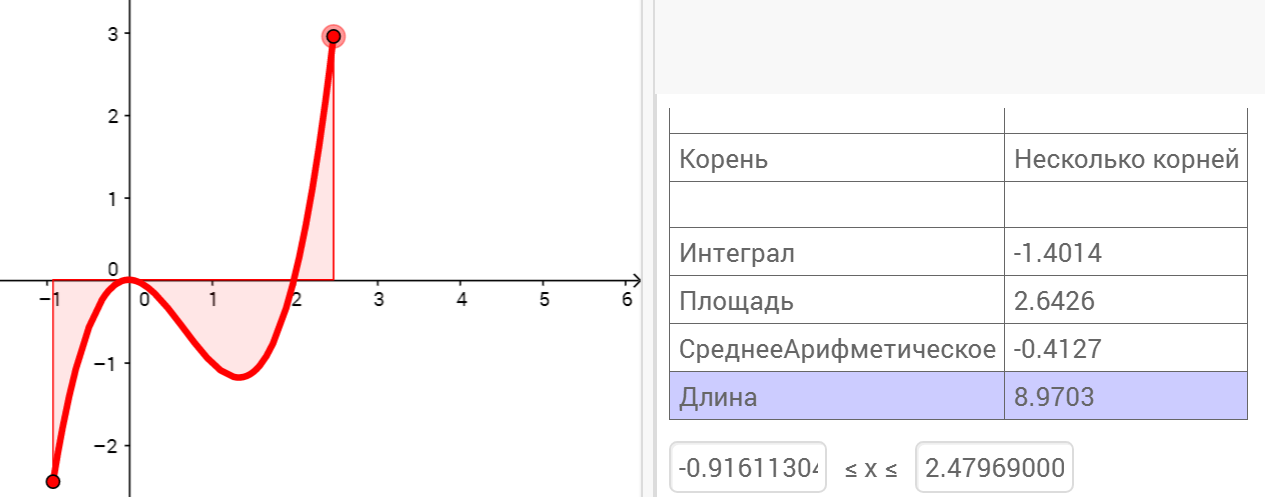Screen dimensions: 1265x497
Task: Click the empty cell below Корень
Action: tap(836, 205)
